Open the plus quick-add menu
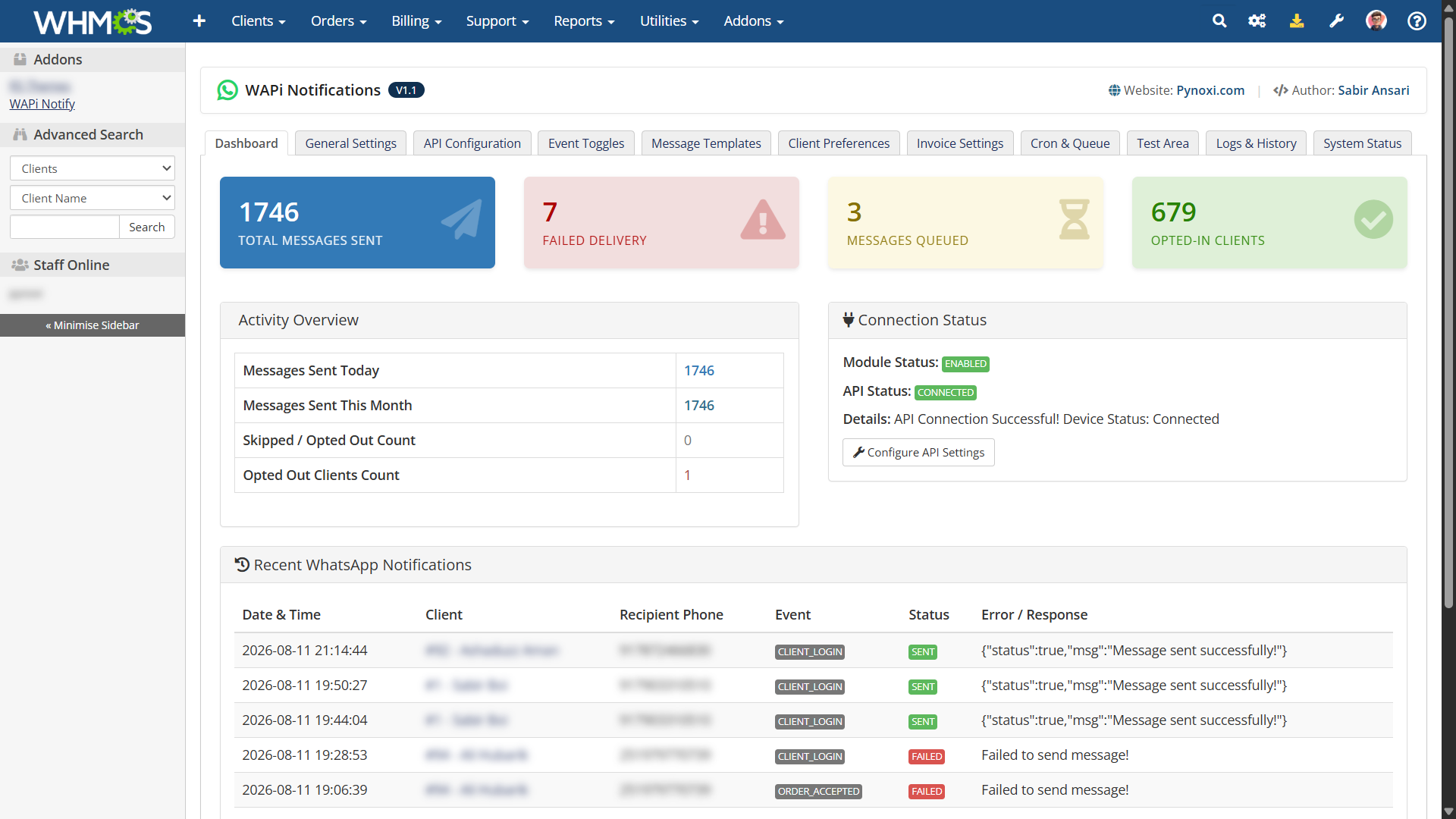Screen dimensions: 1456x819 click(199, 21)
